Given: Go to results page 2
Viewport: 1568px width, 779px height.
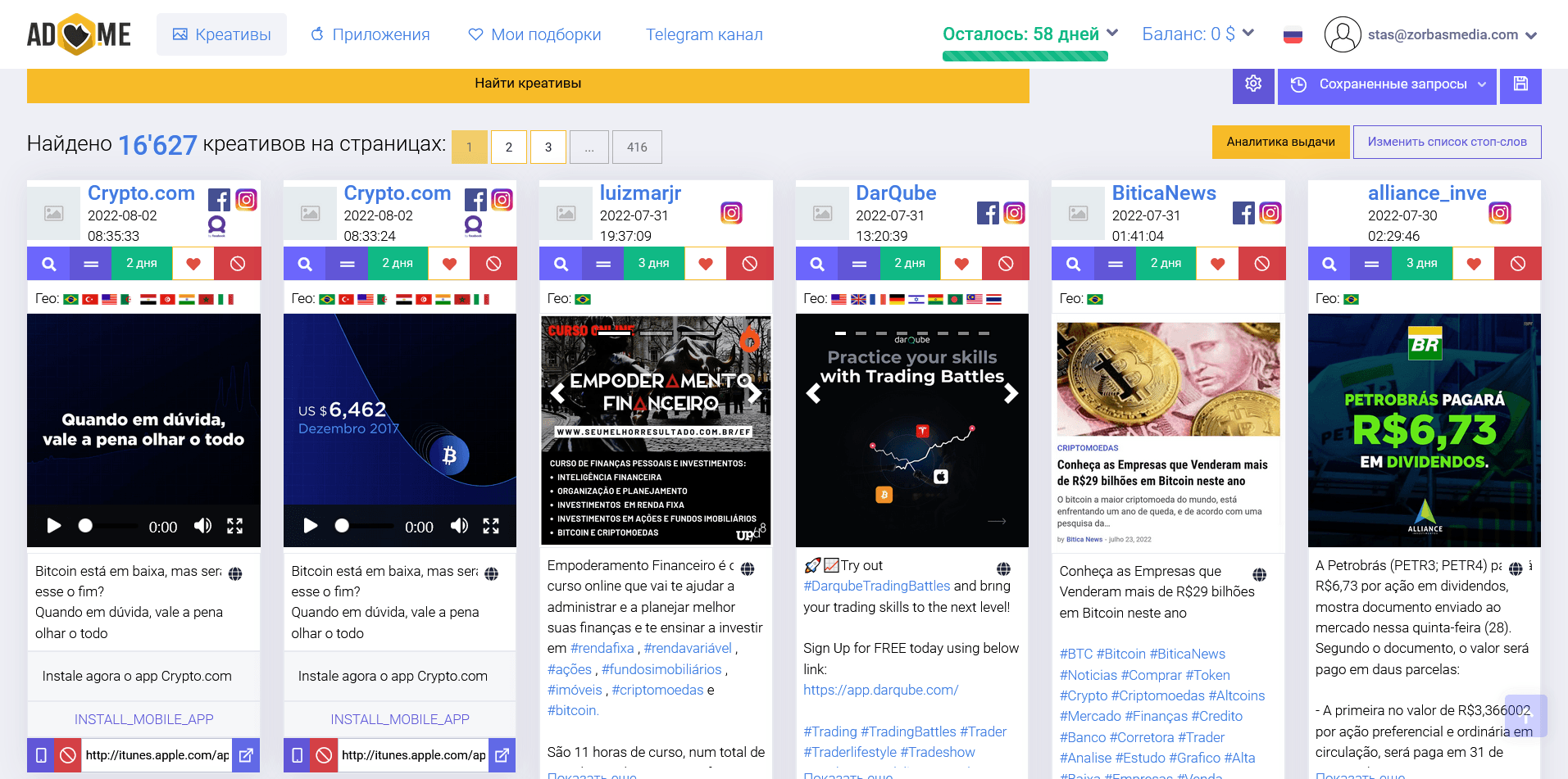Looking at the screenshot, I should (x=509, y=147).
